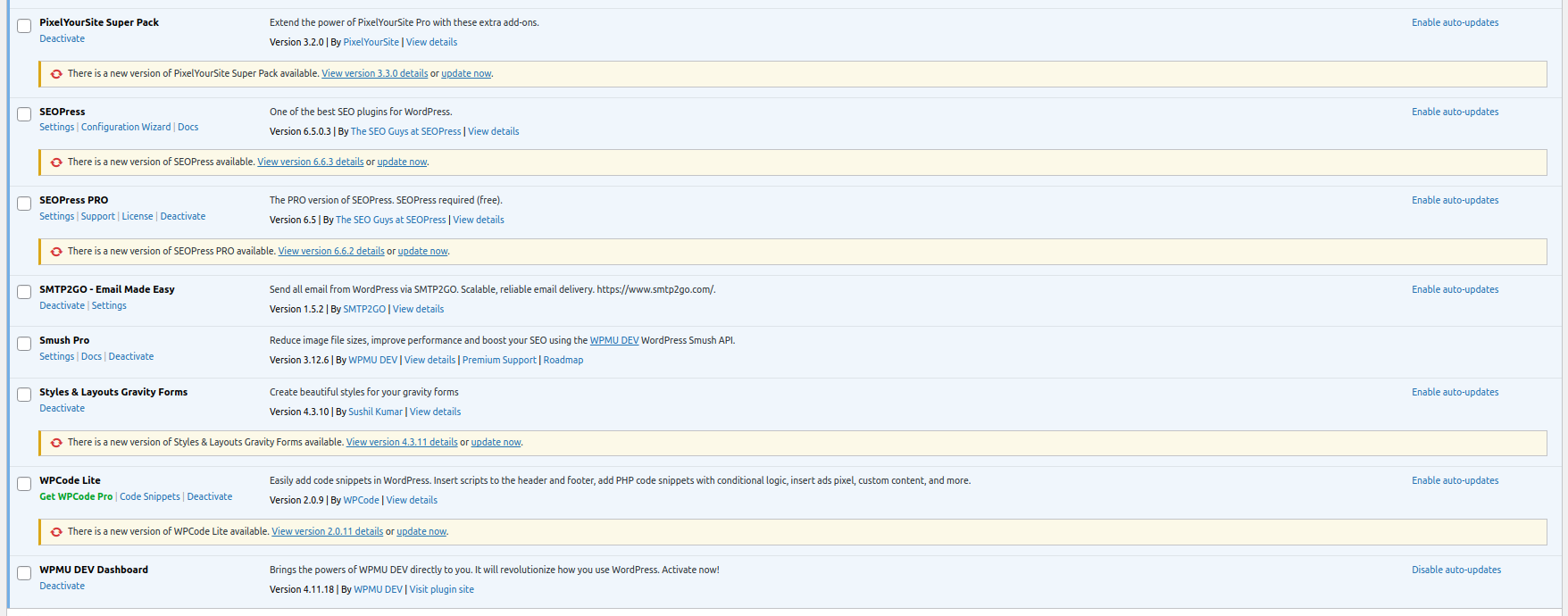1568x616 pixels.
Task: Click update icon in Styles & Layouts notice
Action: (x=56, y=443)
